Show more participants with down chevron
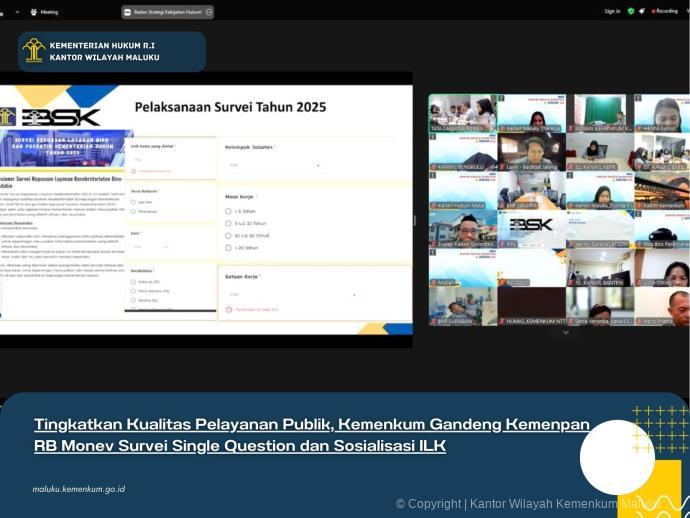 (566, 332)
